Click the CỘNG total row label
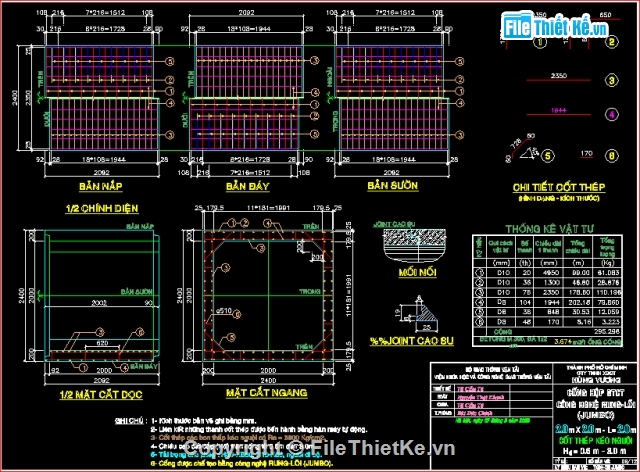 tap(503, 332)
